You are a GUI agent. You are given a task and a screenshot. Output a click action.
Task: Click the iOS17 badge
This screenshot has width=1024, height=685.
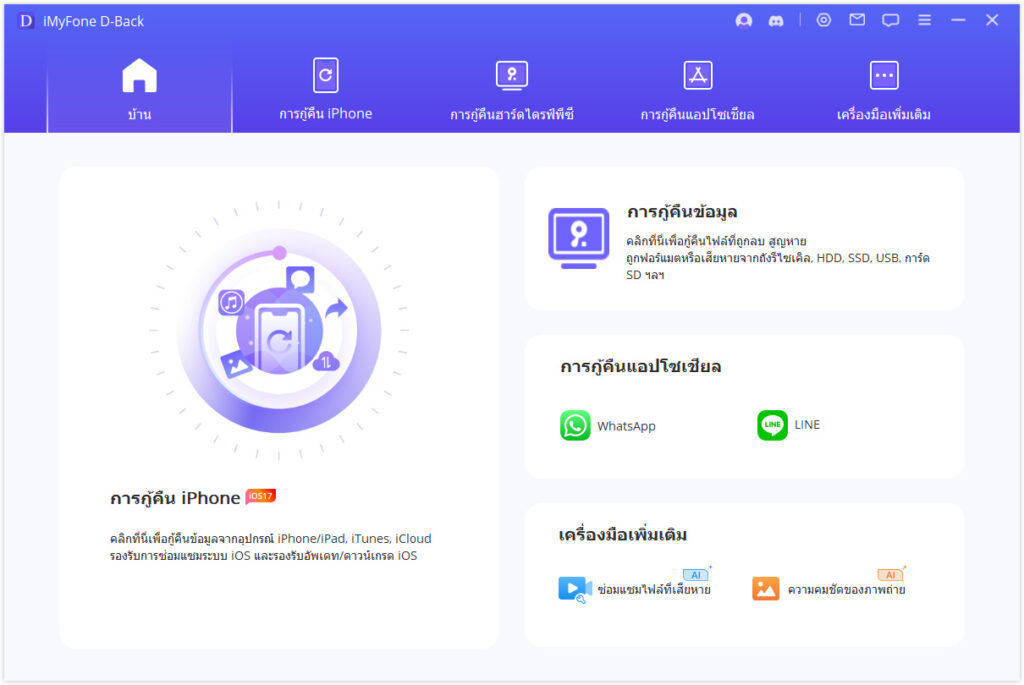tap(261, 496)
